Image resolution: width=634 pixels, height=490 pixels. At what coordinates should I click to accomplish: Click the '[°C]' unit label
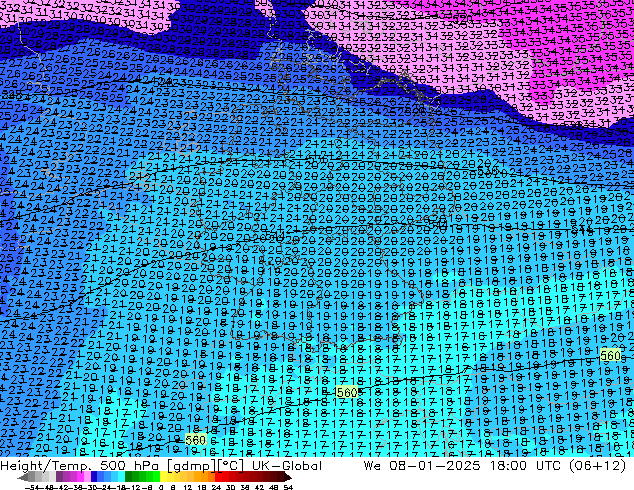pos(230,466)
